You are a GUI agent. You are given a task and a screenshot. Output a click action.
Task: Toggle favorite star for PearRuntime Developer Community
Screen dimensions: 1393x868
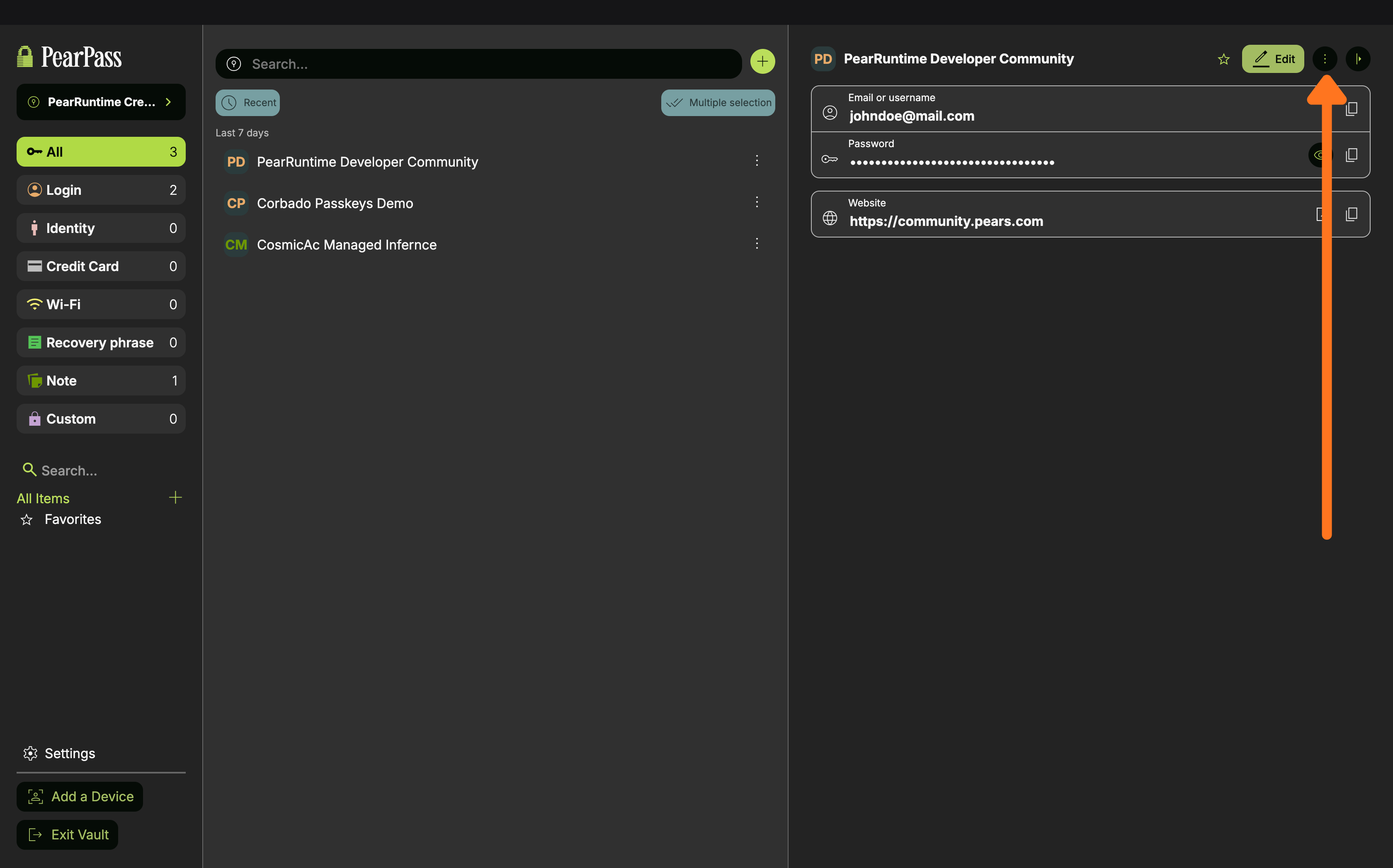pyautogui.click(x=1223, y=59)
